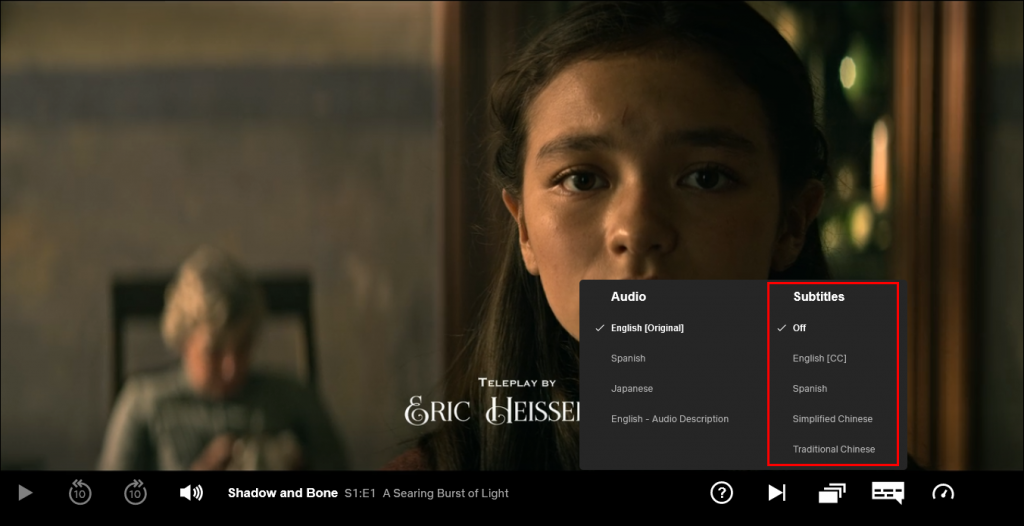
Task: Open the episodes list icon
Action: [x=832, y=493]
